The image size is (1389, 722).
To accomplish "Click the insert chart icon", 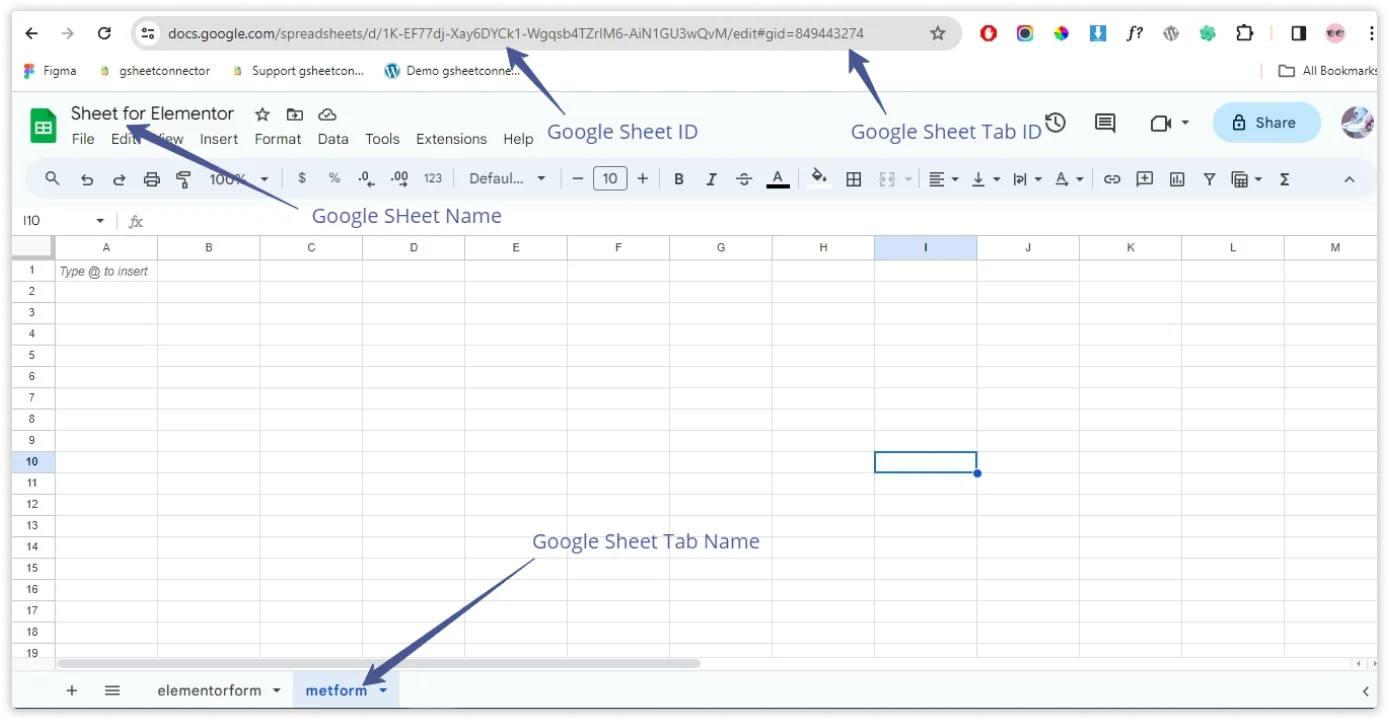I will (1177, 179).
